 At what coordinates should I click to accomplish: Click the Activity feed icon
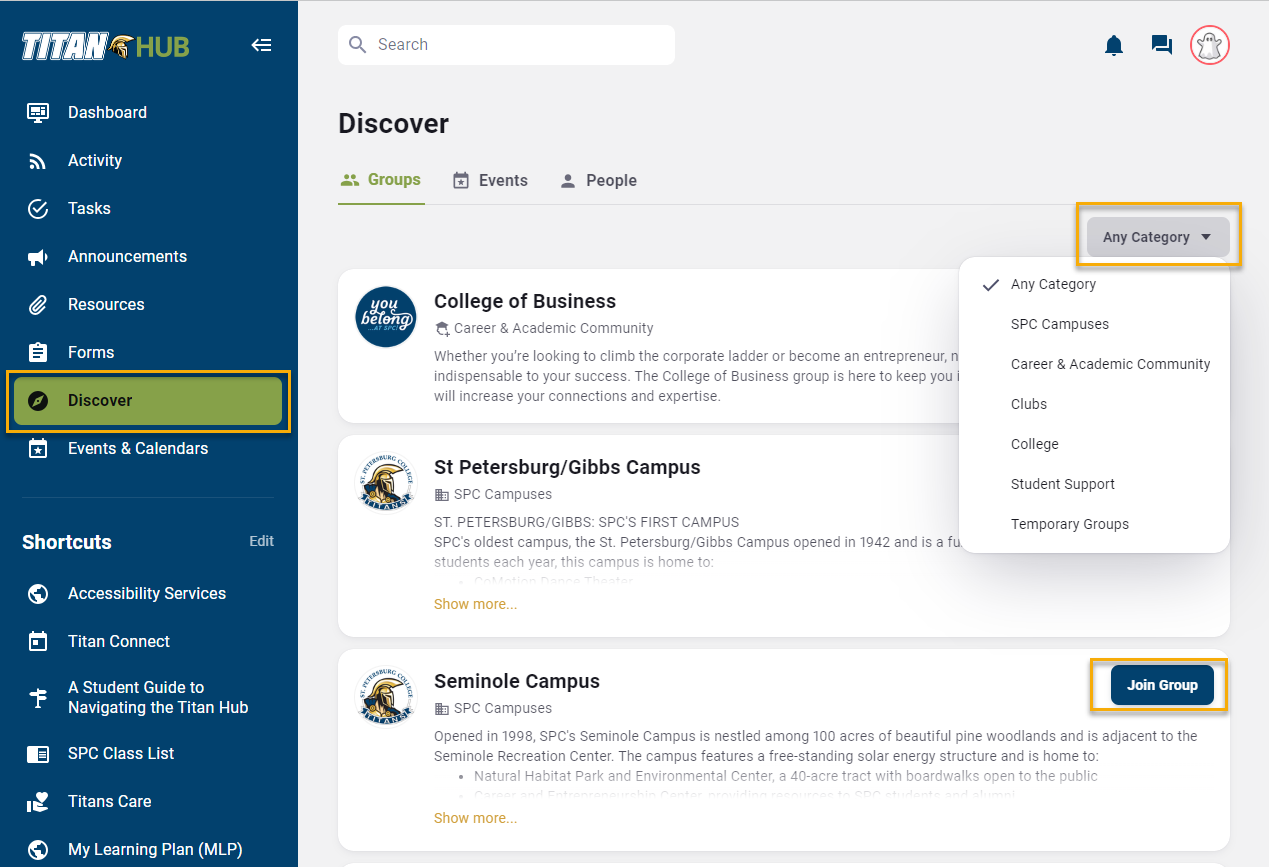pyautogui.click(x=38, y=160)
